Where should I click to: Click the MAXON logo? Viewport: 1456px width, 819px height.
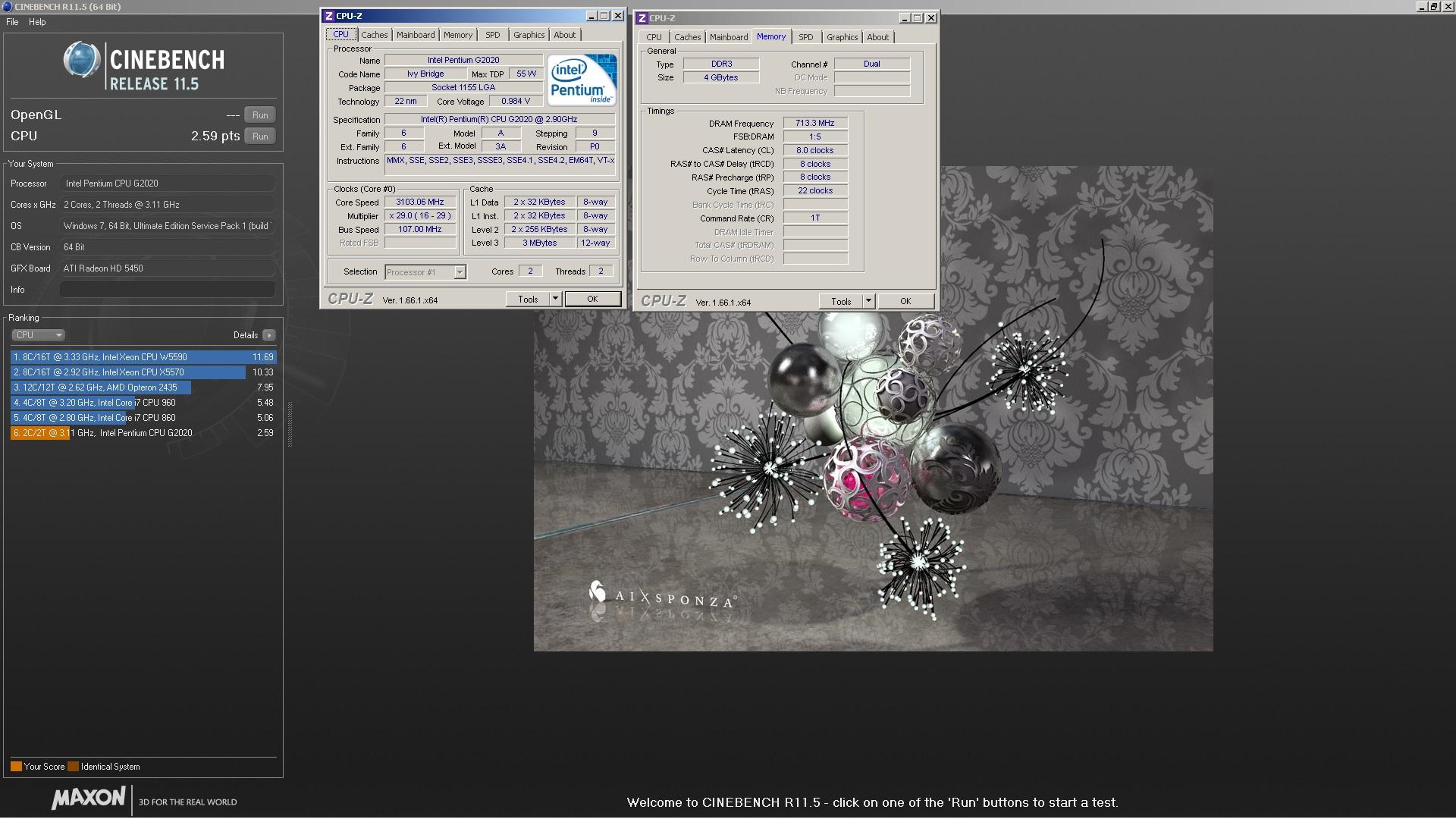coord(89,799)
